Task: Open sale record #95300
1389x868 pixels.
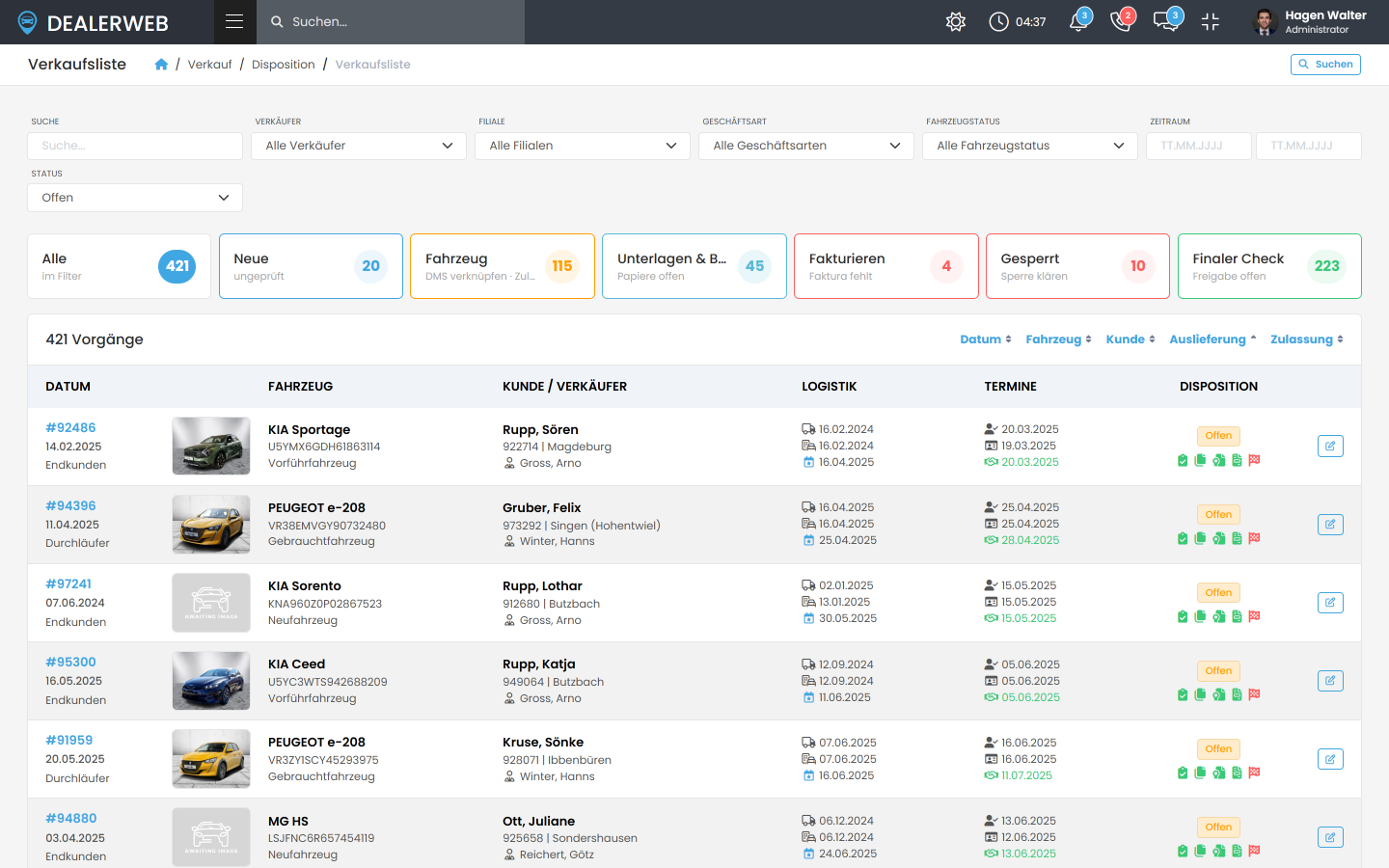Action: [x=70, y=663]
